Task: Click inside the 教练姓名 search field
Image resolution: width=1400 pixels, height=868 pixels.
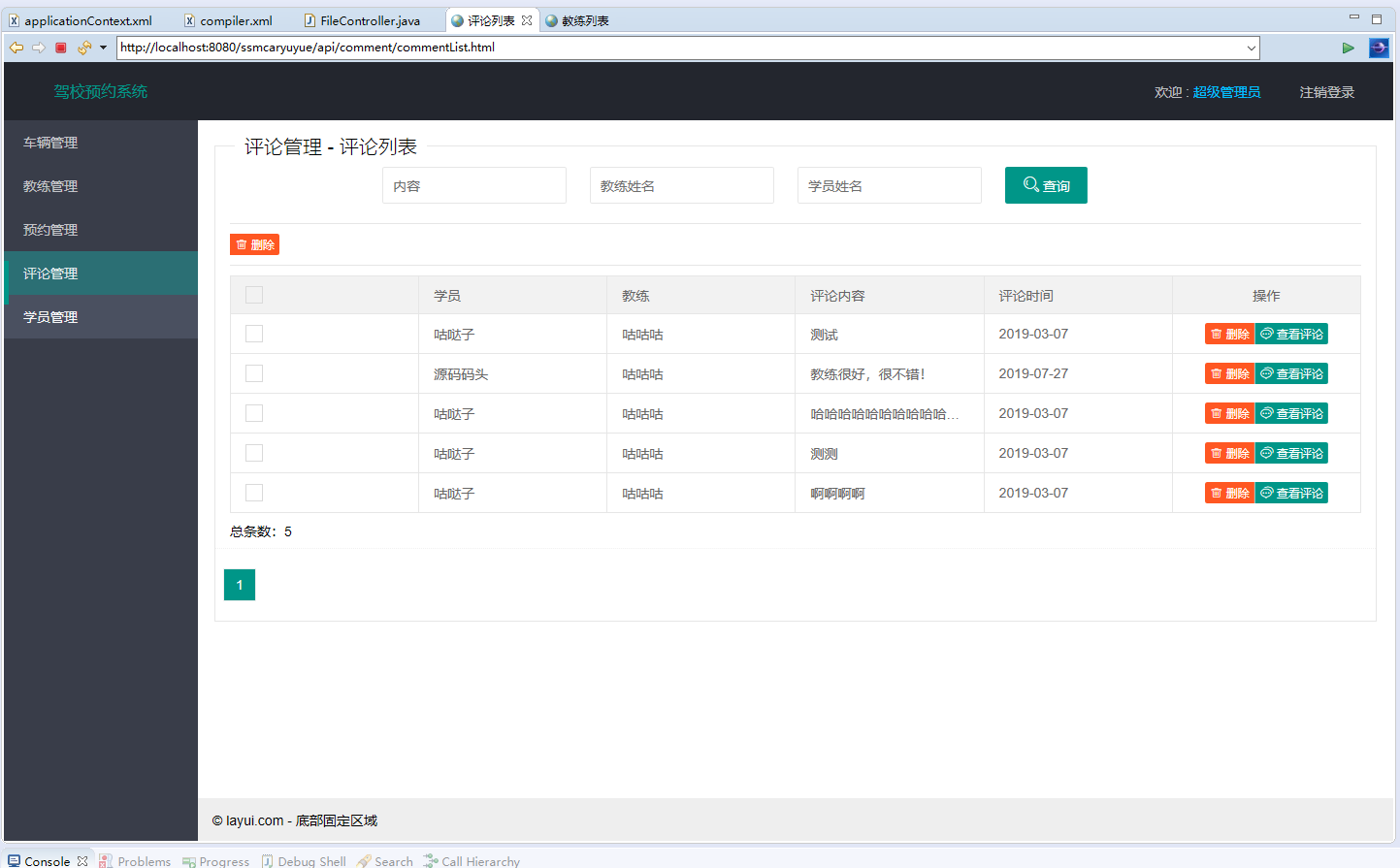Action: 682,184
